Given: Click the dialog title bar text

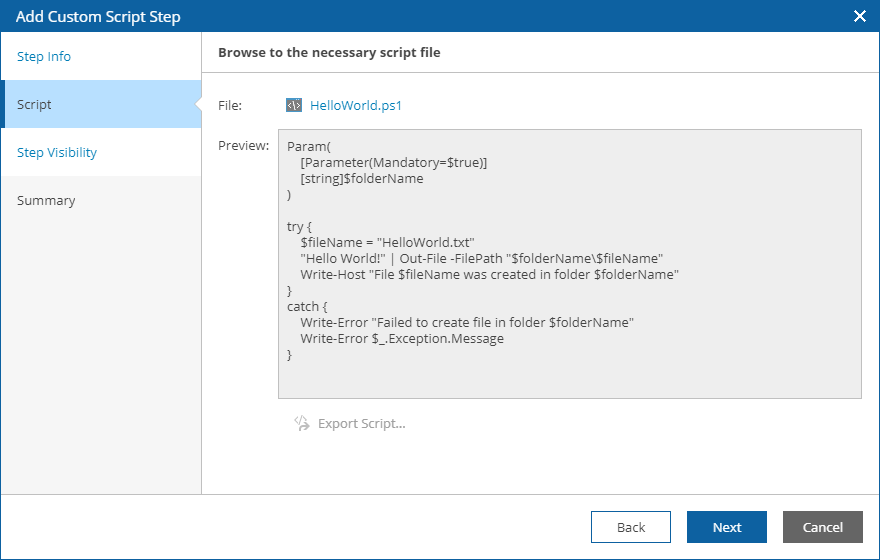Looking at the screenshot, I should tap(98, 17).
